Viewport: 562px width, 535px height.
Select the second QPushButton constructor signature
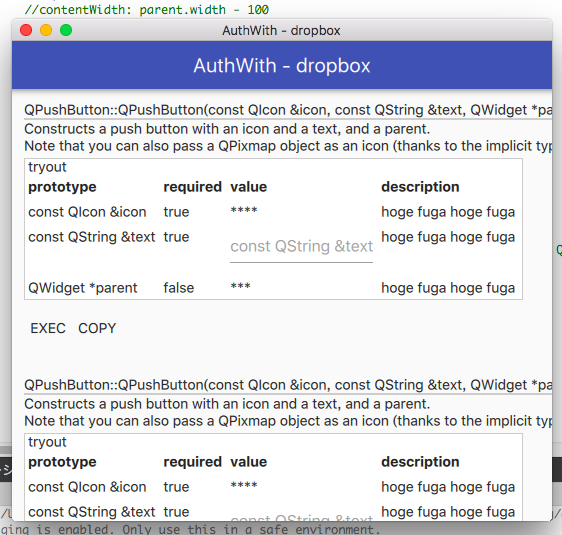[288, 385]
